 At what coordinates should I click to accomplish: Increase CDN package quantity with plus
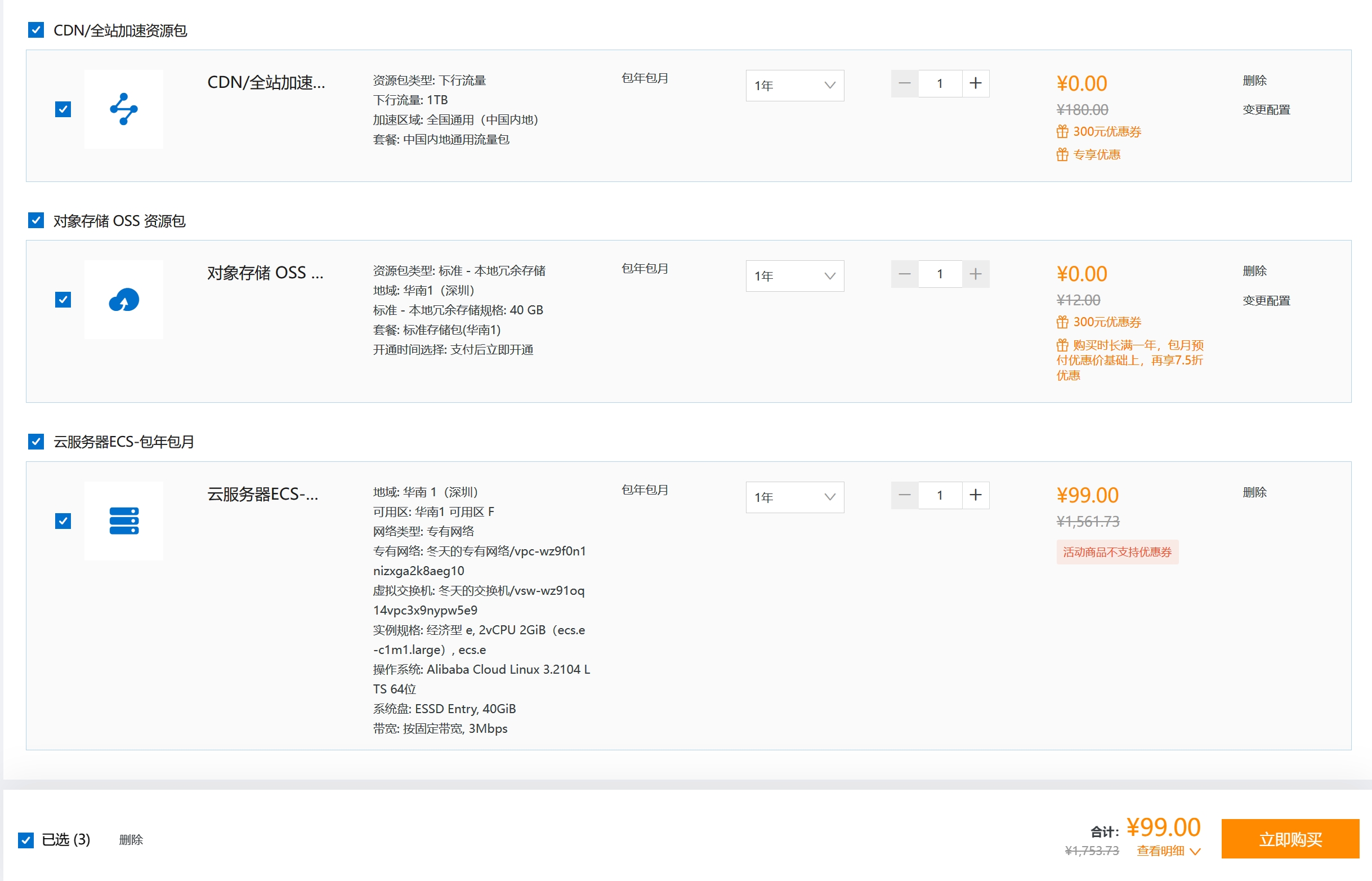click(x=975, y=83)
